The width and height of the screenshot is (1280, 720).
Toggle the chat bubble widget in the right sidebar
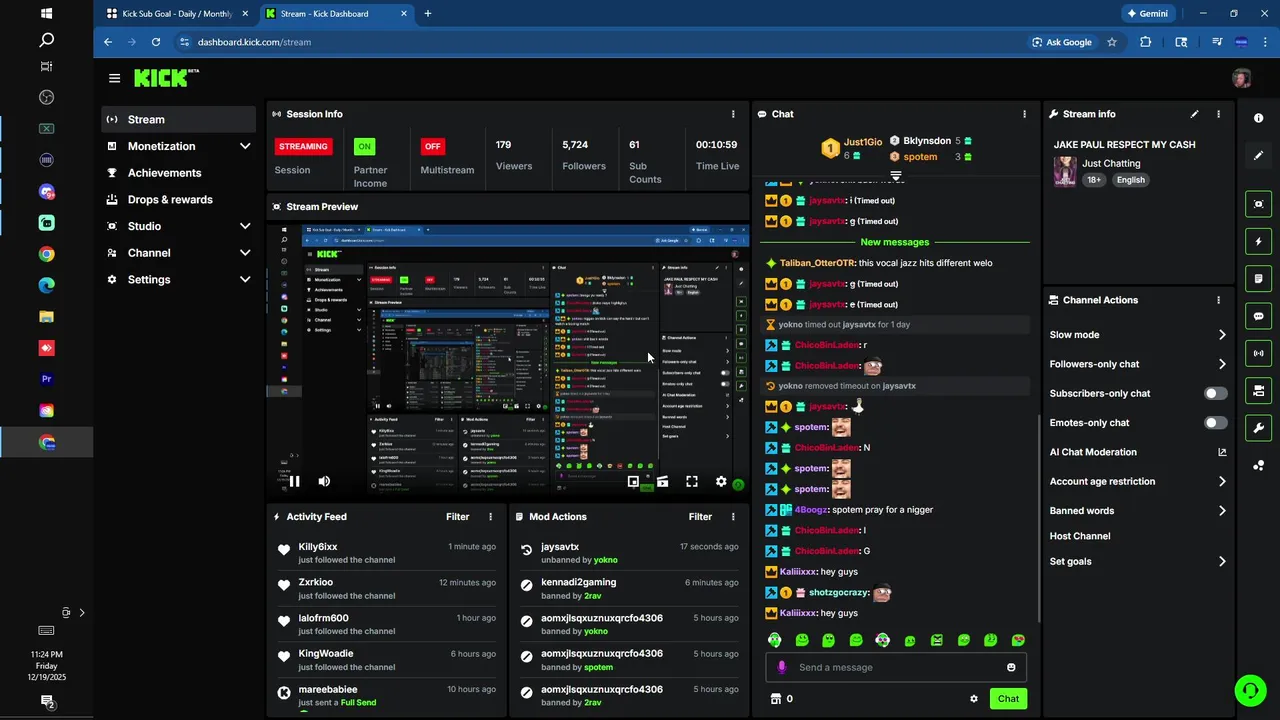pyautogui.click(x=1258, y=316)
